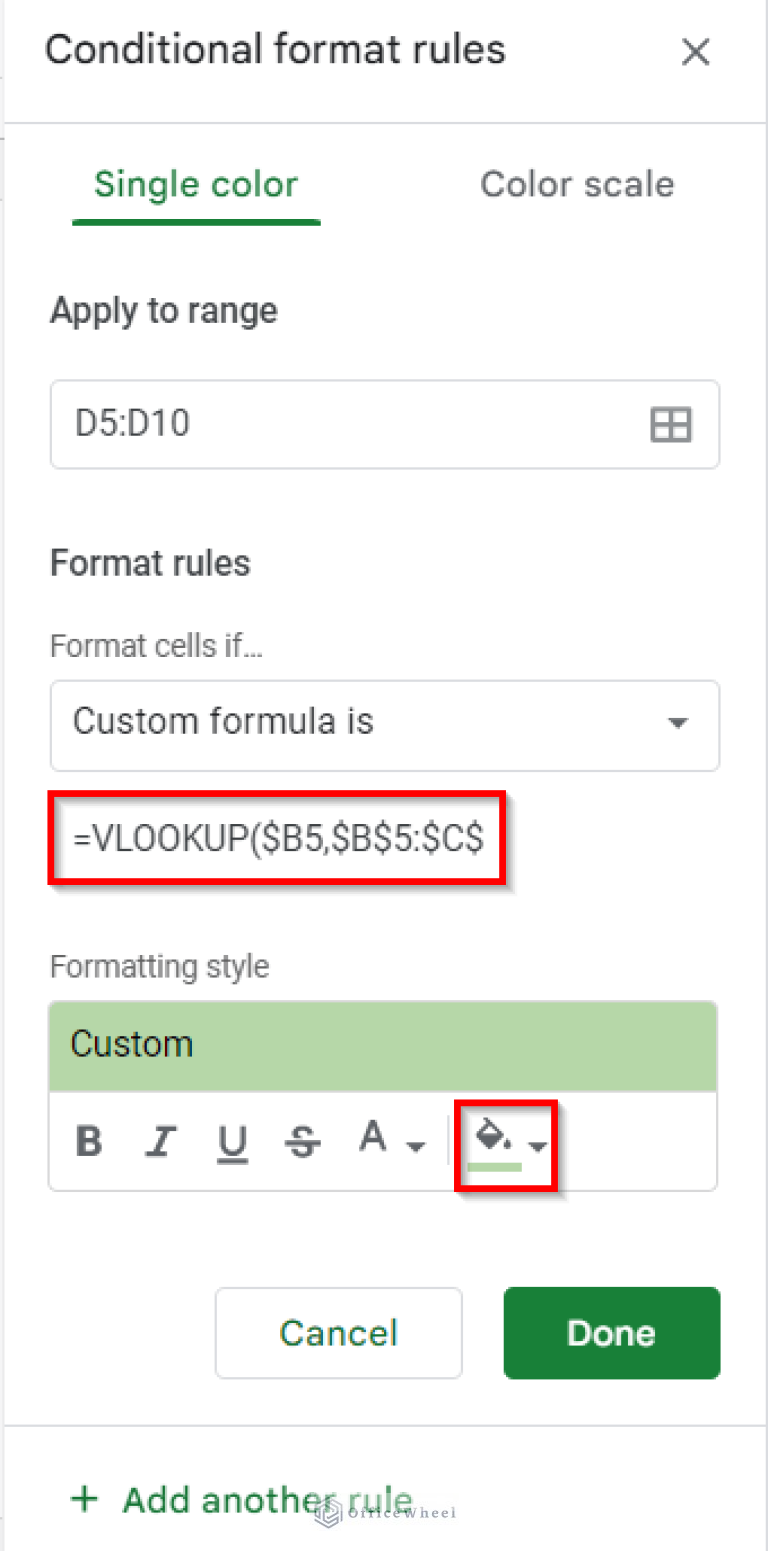Select the fill color bucket tool
The image size is (768, 1551).
[489, 1135]
